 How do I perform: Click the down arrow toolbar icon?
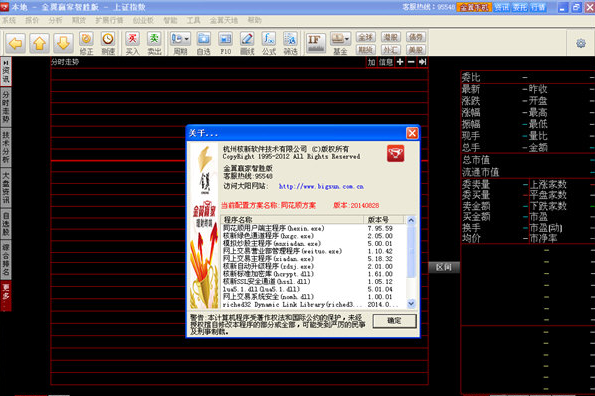[x=63, y=43]
